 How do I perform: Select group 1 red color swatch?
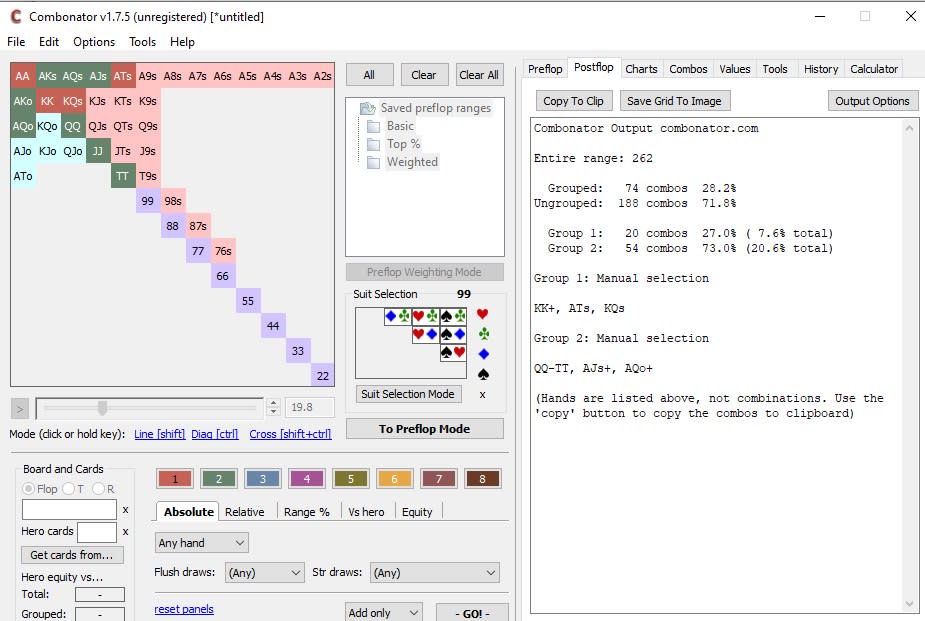175,479
